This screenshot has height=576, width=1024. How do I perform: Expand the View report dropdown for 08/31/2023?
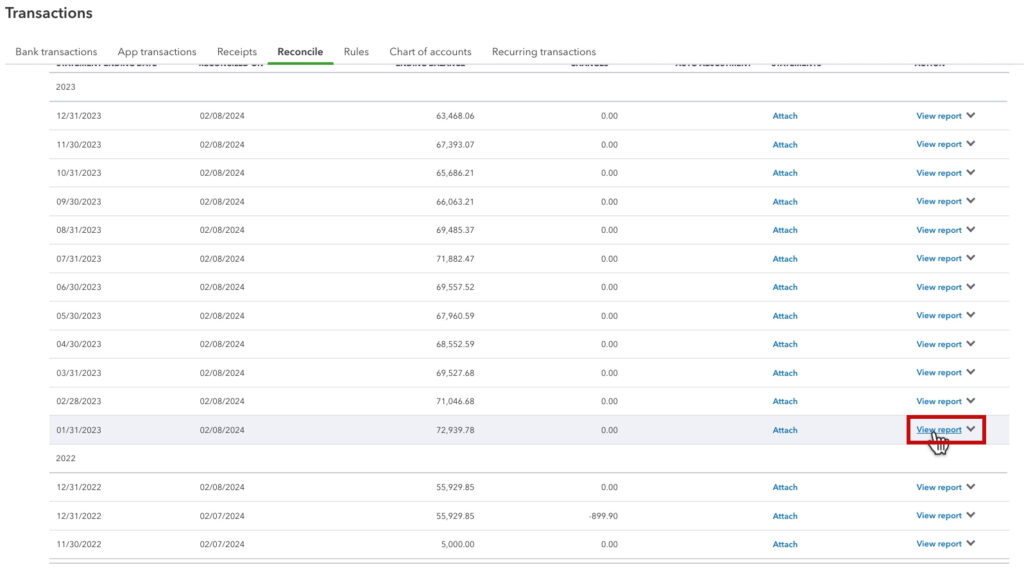click(x=972, y=229)
